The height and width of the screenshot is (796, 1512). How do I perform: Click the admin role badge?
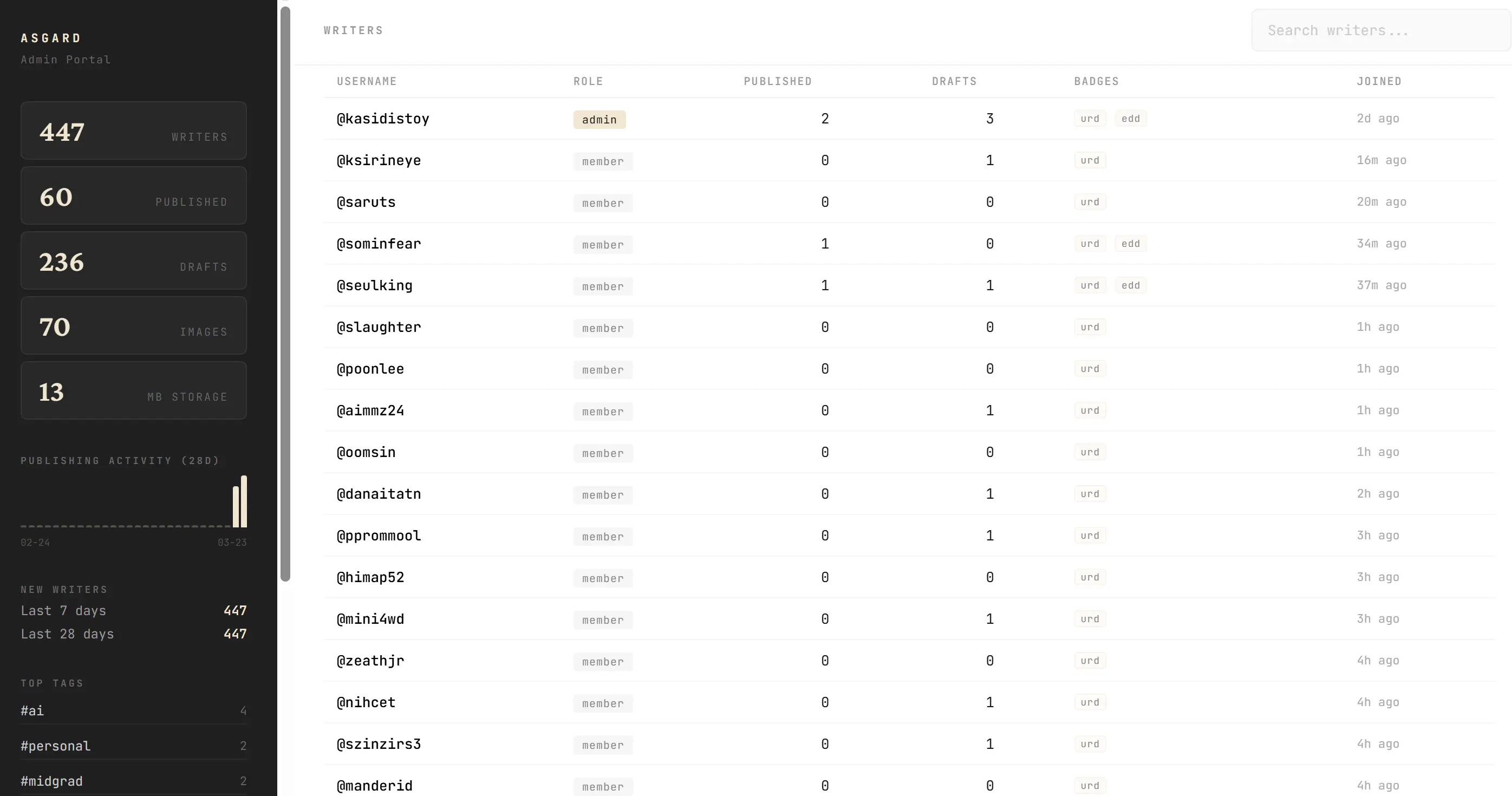(599, 120)
